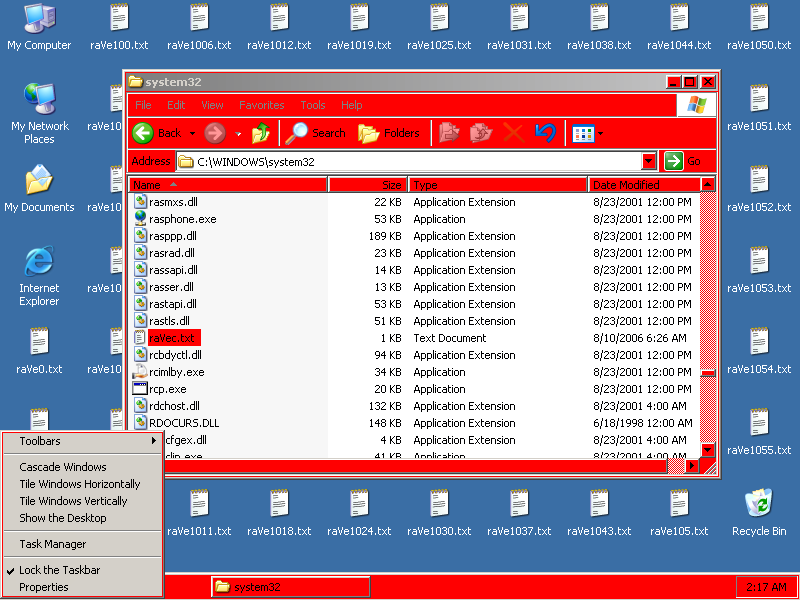Click the Views toolbar icon
This screenshot has width=800, height=600.
coord(583,134)
